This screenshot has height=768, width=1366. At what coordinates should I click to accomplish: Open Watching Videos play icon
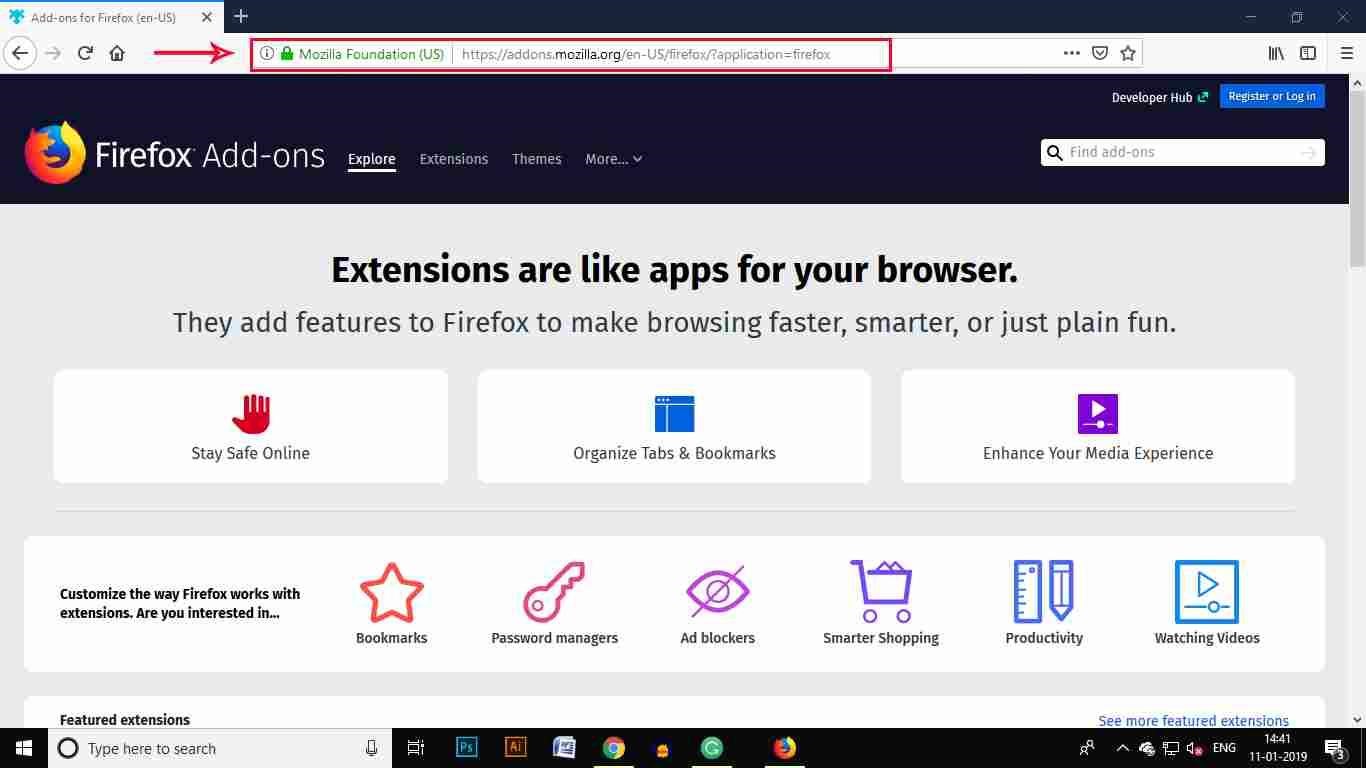pyautogui.click(x=1207, y=592)
